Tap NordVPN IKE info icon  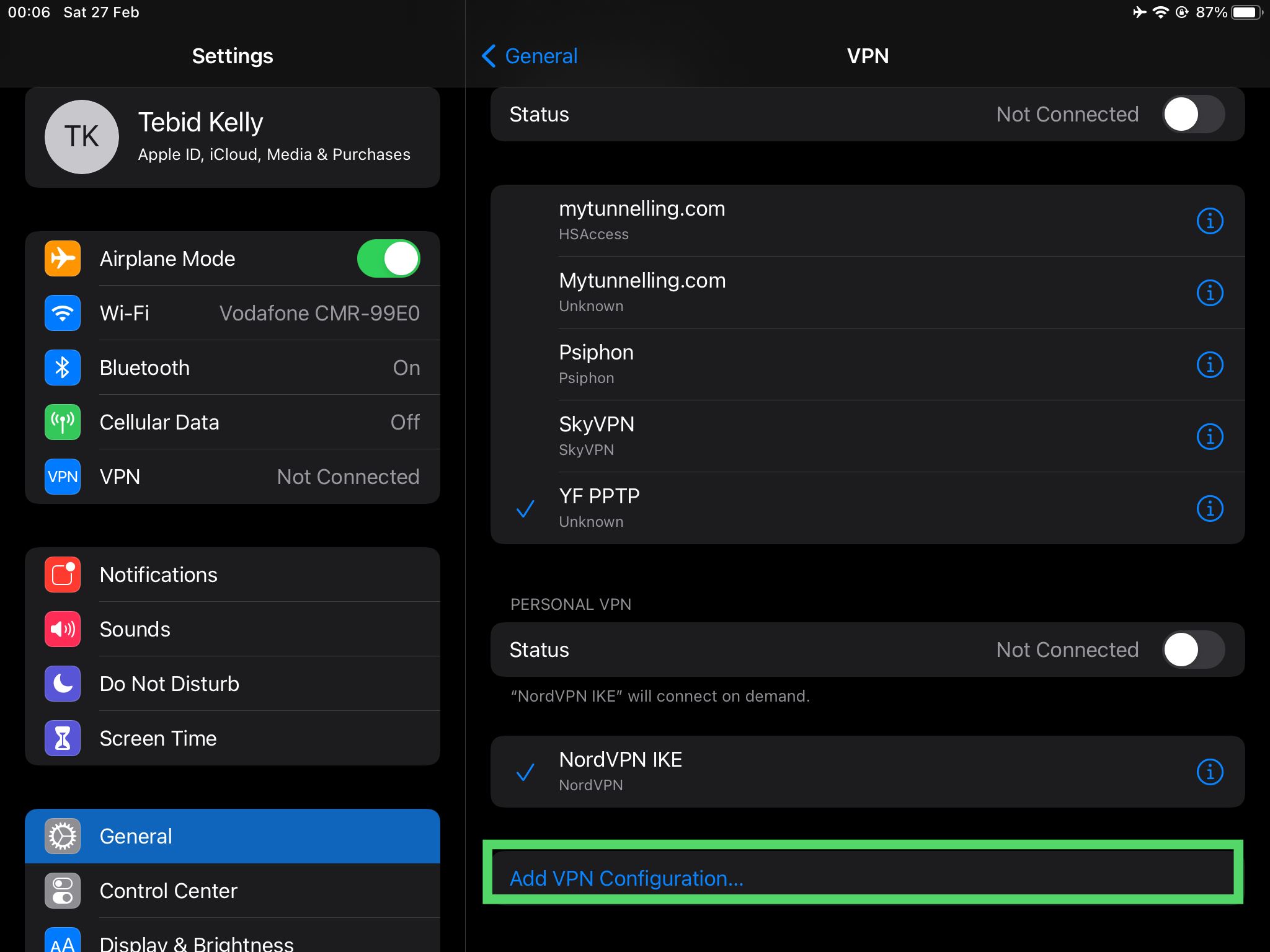tap(1209, 772)
